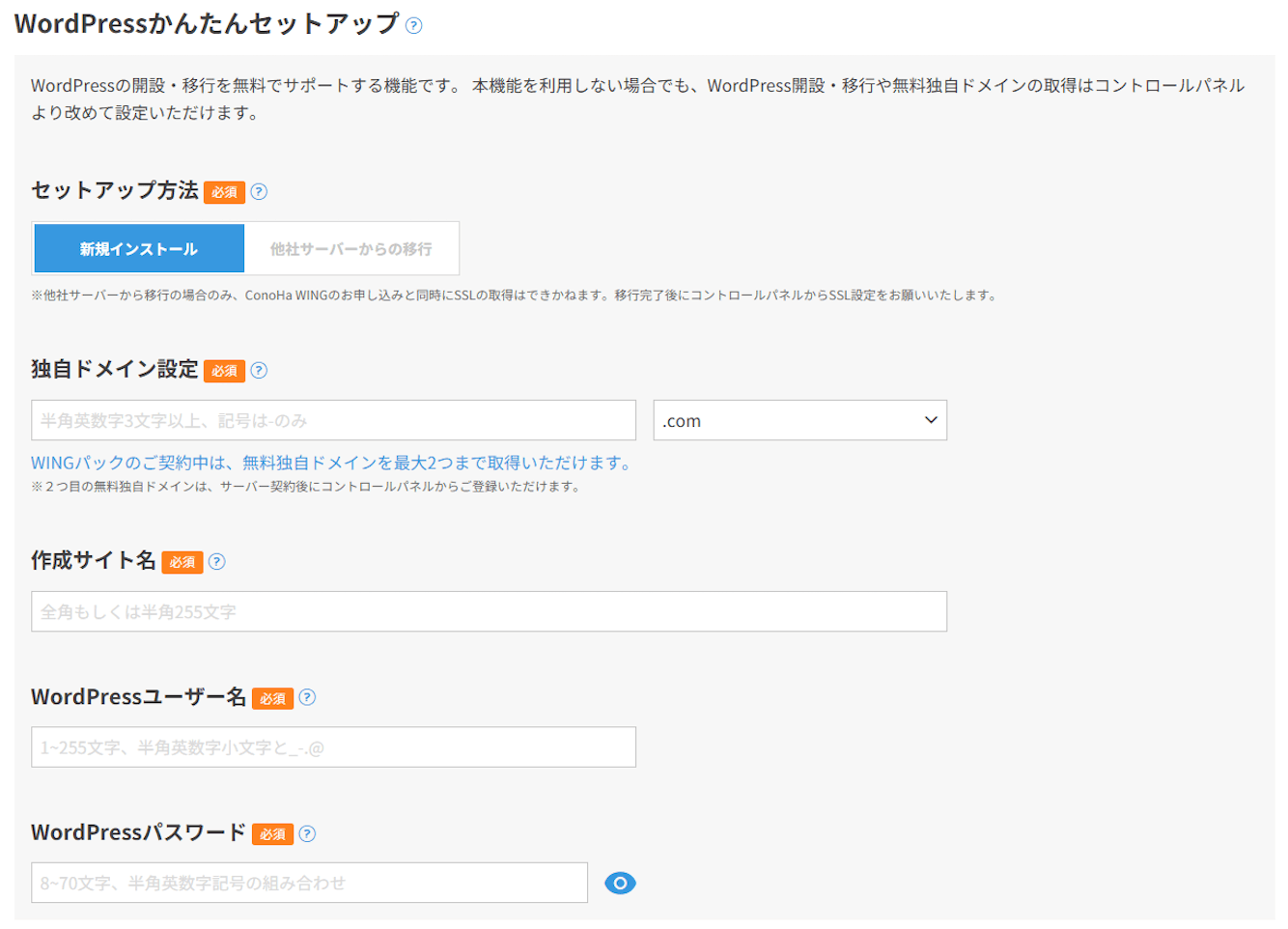The height and width of the screenshot is (929, 1288).
Task: Focus the 作成サイト名 text field
Action: [489, 612]
